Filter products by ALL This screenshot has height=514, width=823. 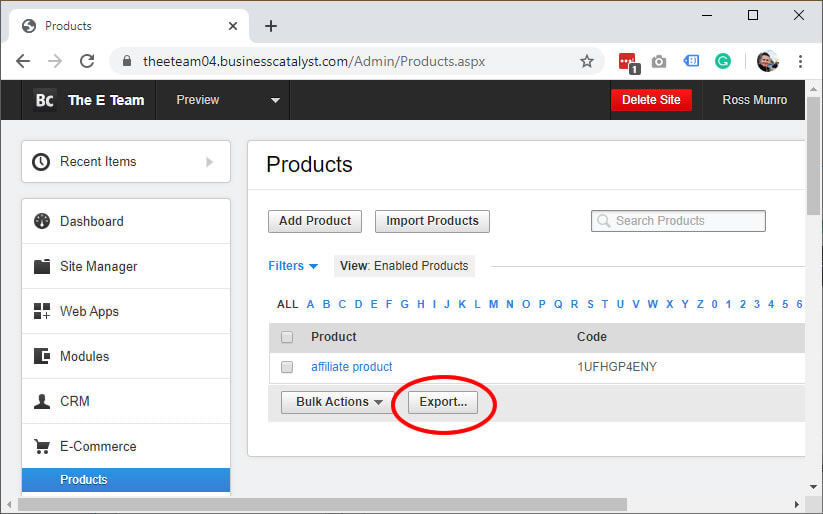288,305
